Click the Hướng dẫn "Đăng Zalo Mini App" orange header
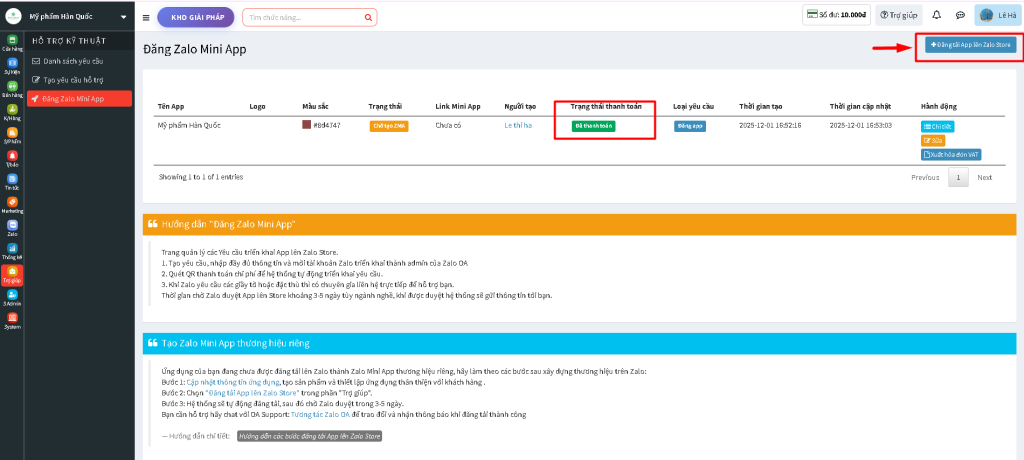 click(580, 224)
